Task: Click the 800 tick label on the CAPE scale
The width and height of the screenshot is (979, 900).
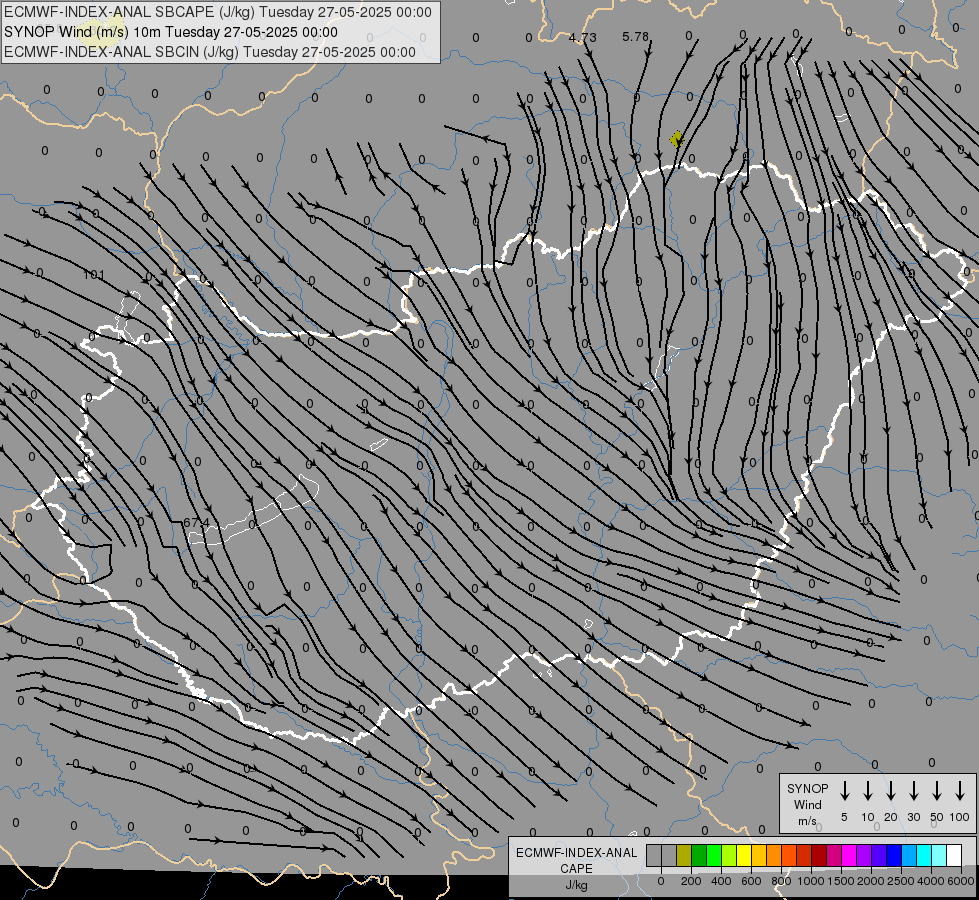Action: point(781,881)
